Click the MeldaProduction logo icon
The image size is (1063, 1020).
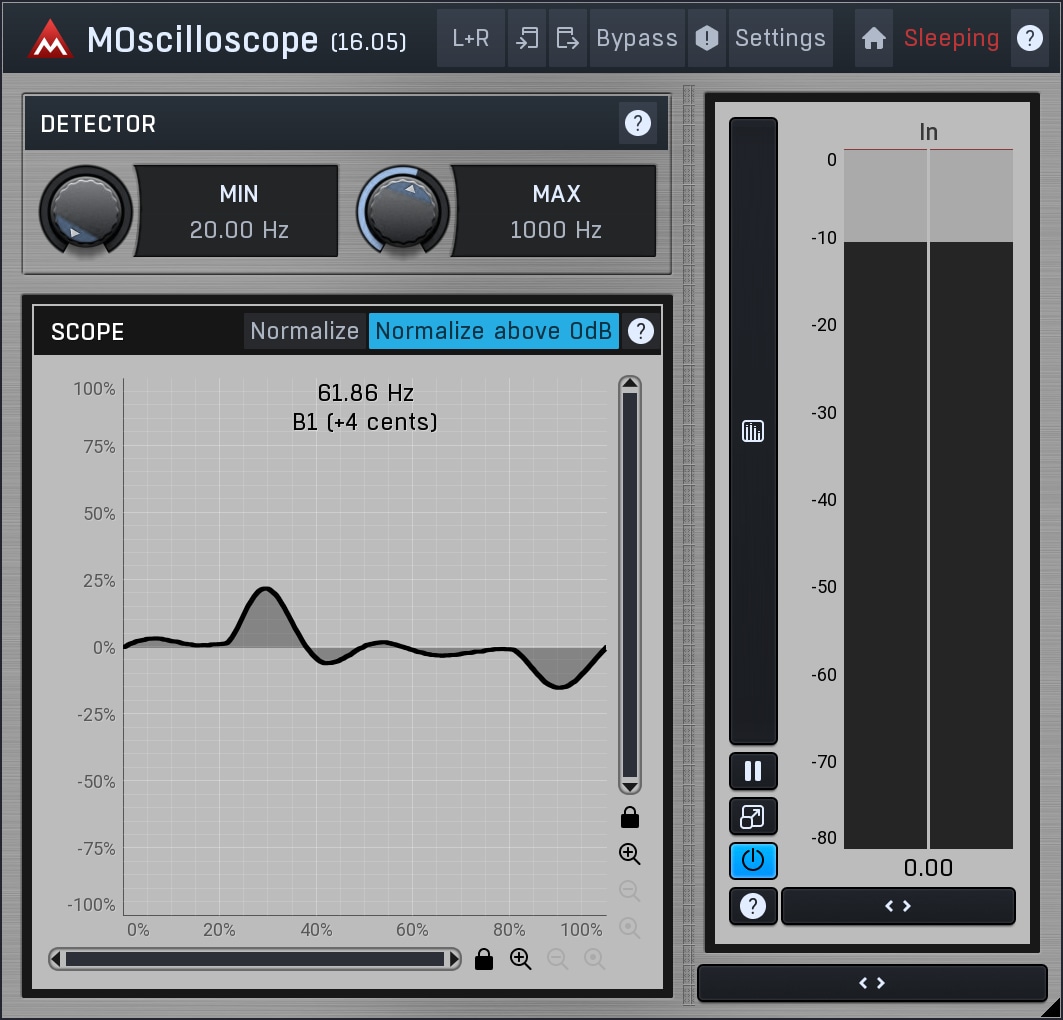pos(50,39)
